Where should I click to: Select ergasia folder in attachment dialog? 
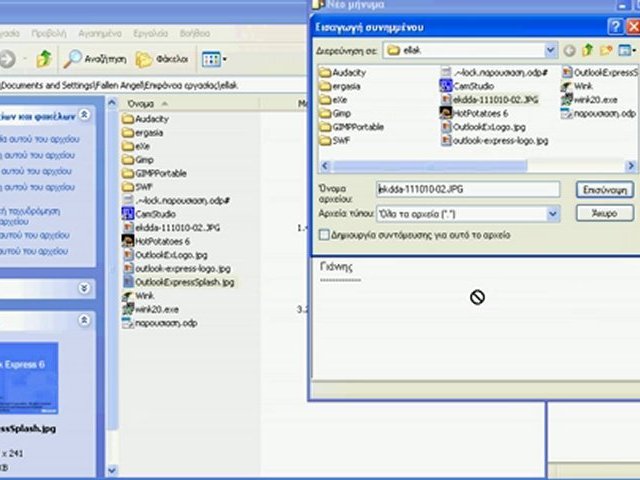340,86
